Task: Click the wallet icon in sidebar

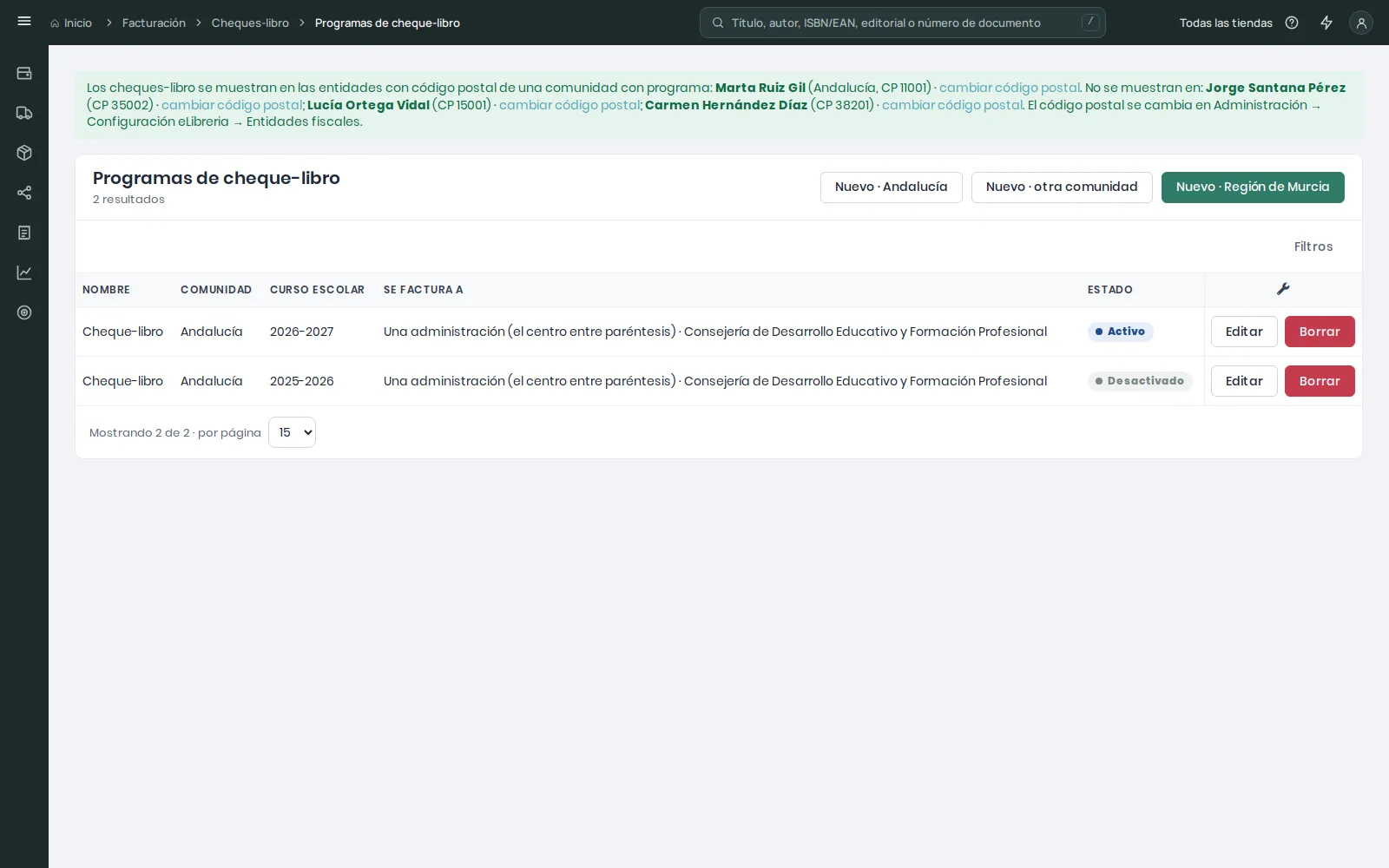Action: pos(24,73)
